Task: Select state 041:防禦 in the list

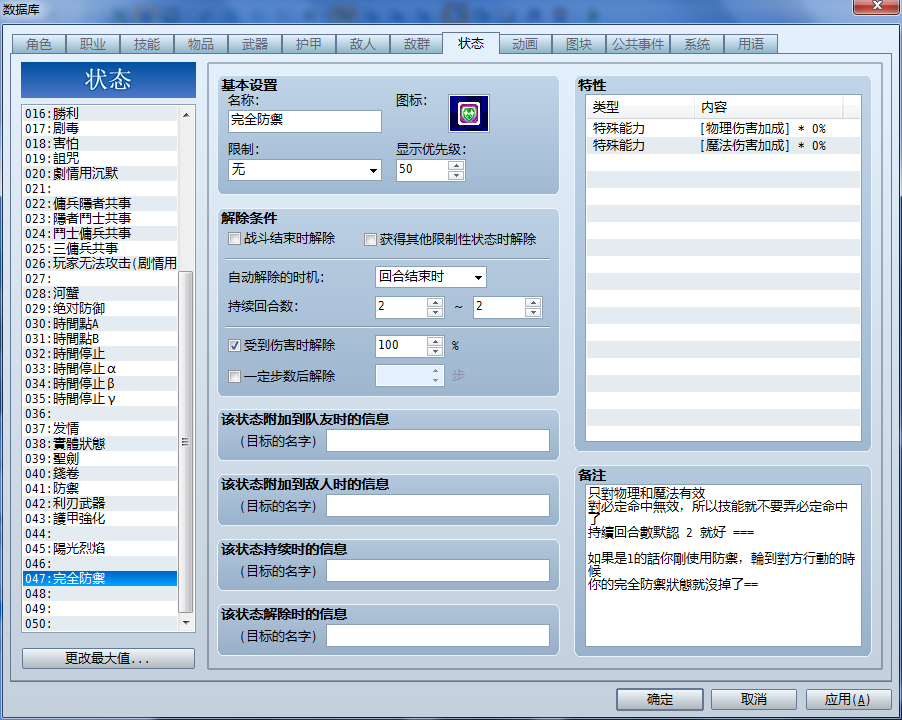Action: (100, 488)
